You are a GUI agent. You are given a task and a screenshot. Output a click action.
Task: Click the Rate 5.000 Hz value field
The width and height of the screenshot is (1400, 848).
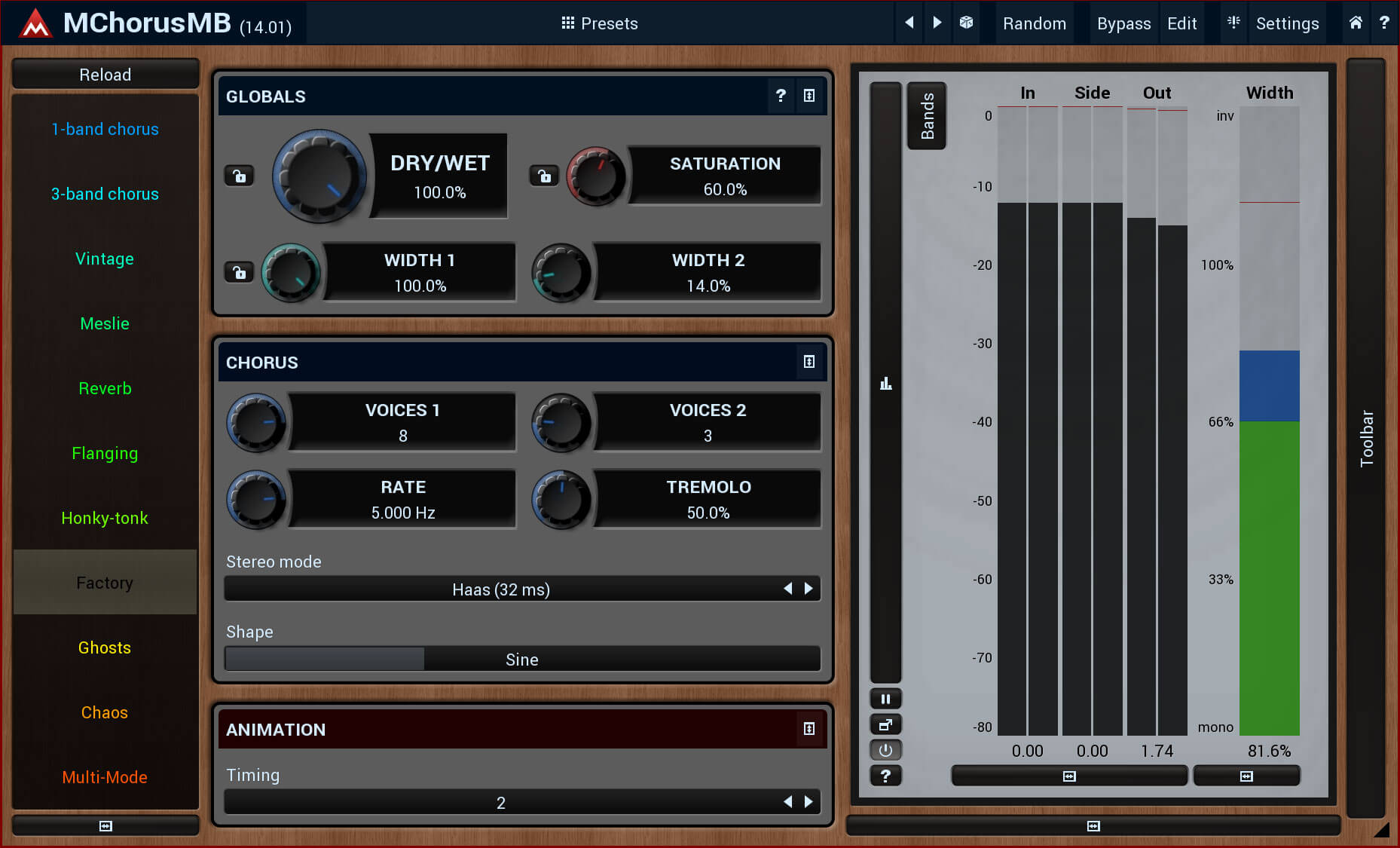(403, 499)
